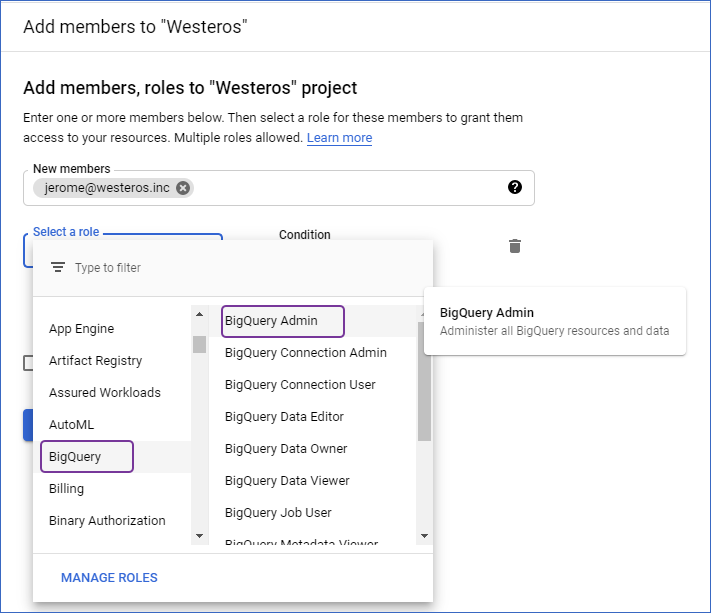The width and height of the screenshot is (711, 613).
Task: Select AutoML category
Action: coord(112,425)
